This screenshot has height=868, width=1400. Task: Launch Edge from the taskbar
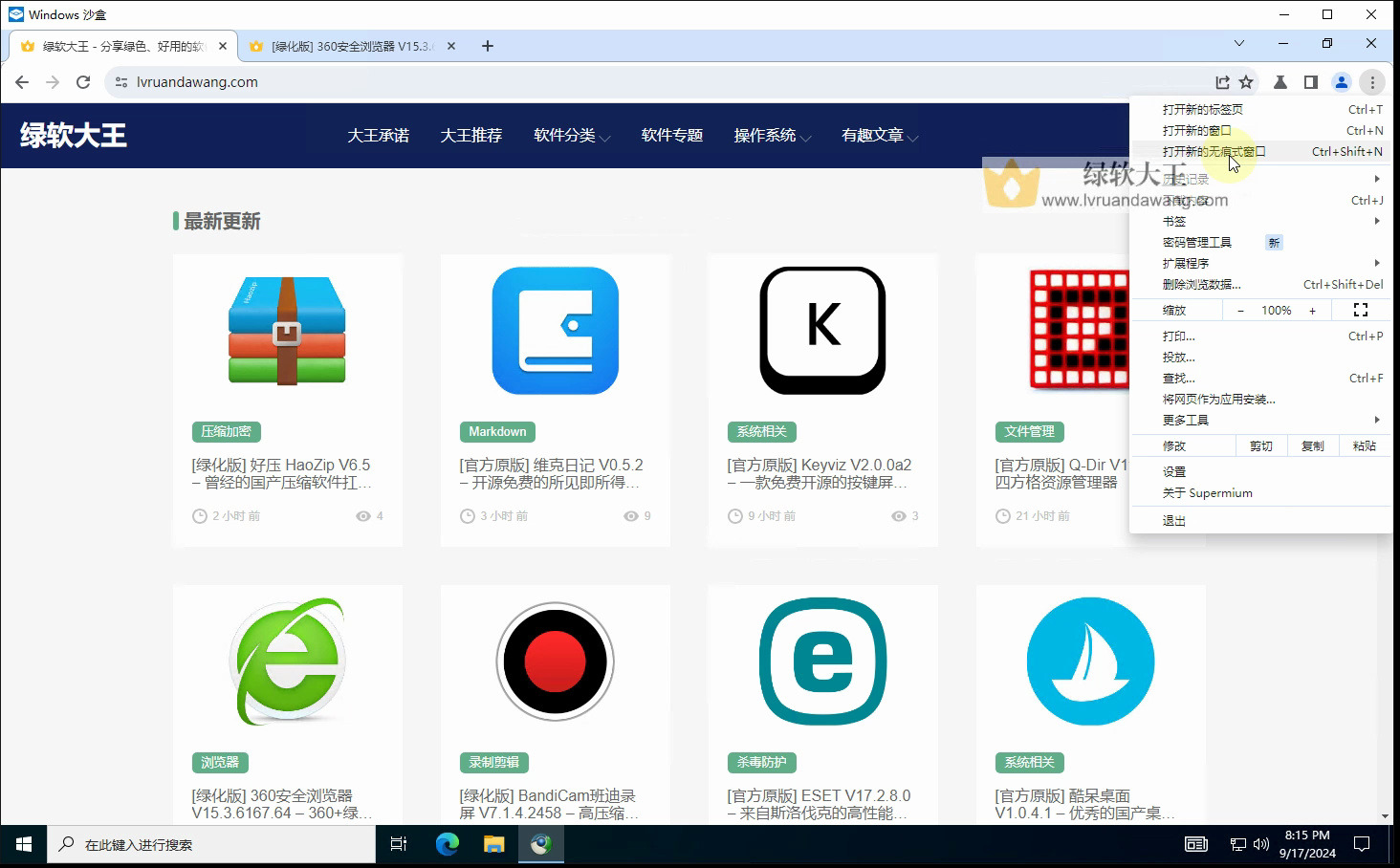click(447, 844)
